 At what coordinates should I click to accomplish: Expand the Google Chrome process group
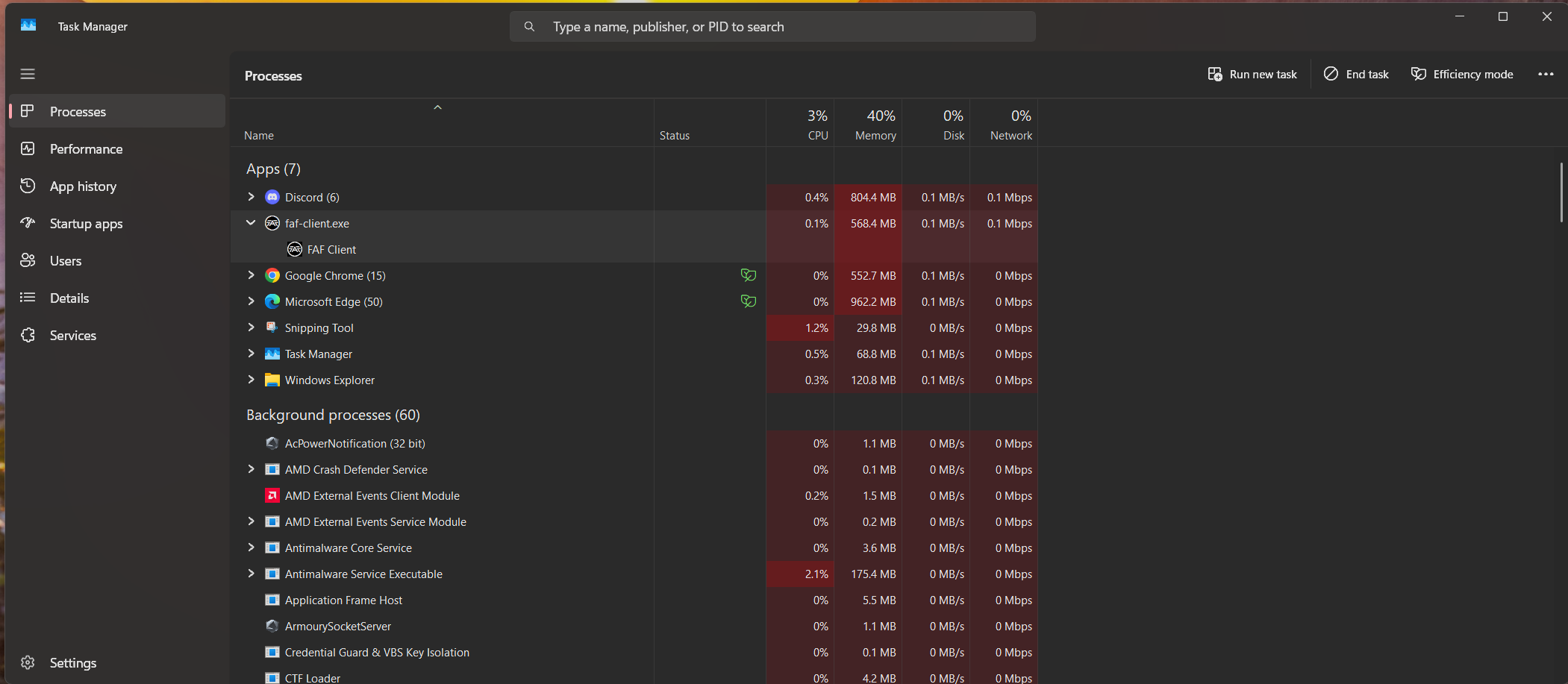click(252, 275)
